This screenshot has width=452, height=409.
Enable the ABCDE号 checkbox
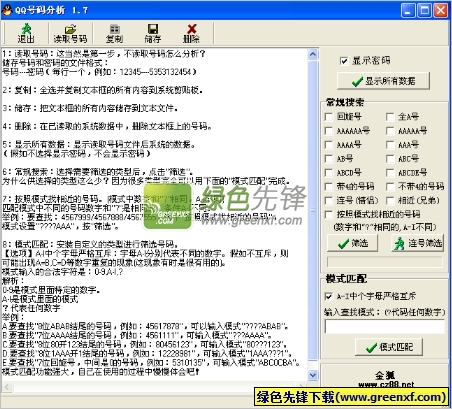tap(390, 173)
